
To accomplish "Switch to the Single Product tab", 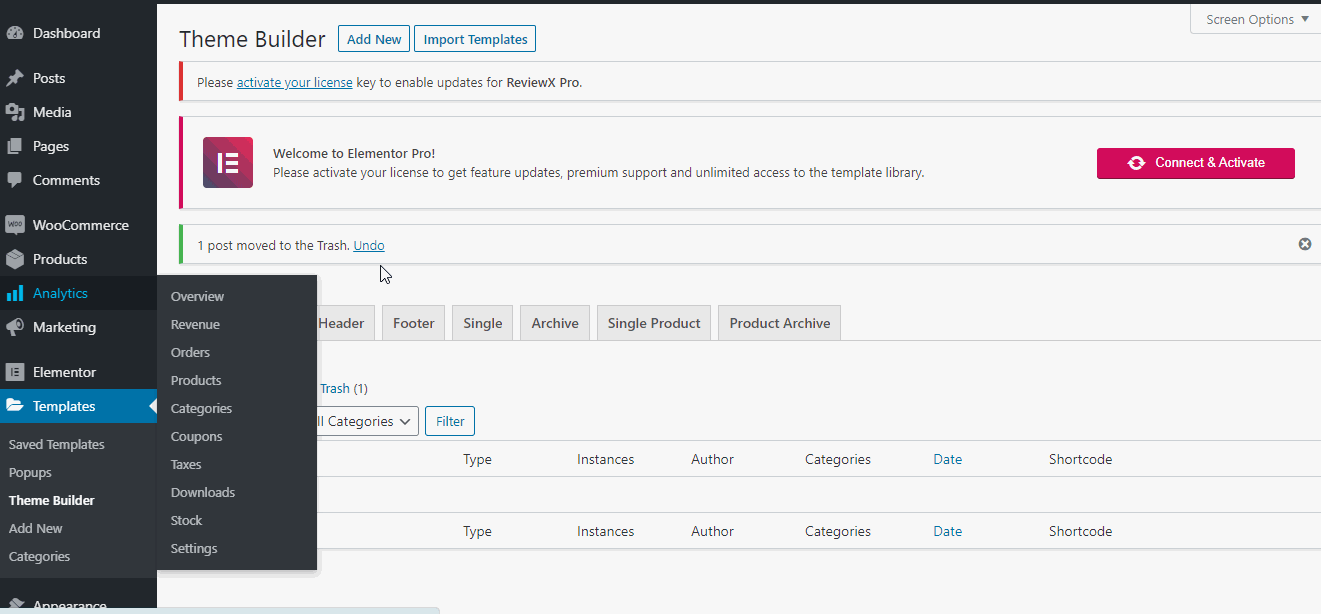I will pos(653,323).
